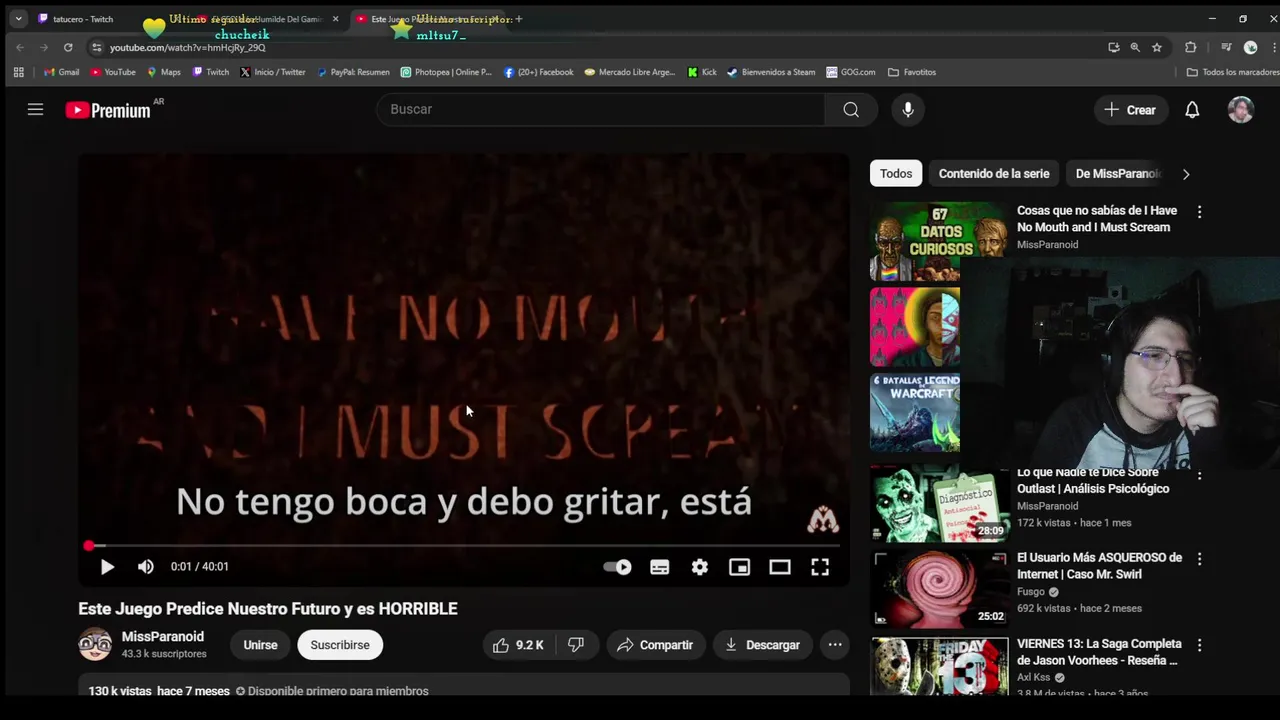Click the Crear button
The image size is (1280, 720).
1130,110
